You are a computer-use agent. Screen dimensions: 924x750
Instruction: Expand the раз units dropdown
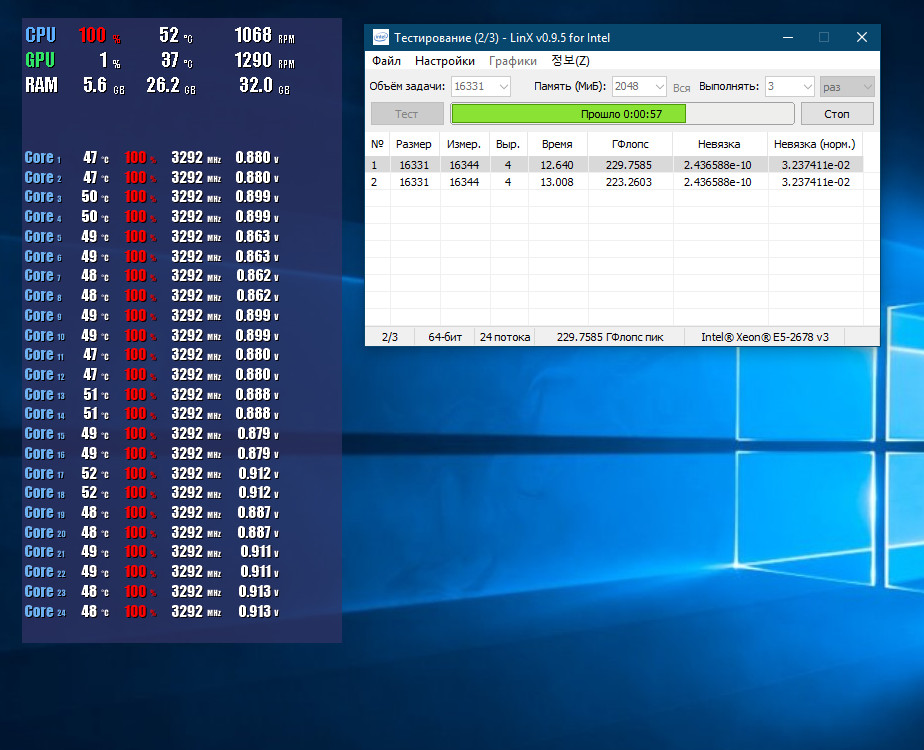pos(847,87)
